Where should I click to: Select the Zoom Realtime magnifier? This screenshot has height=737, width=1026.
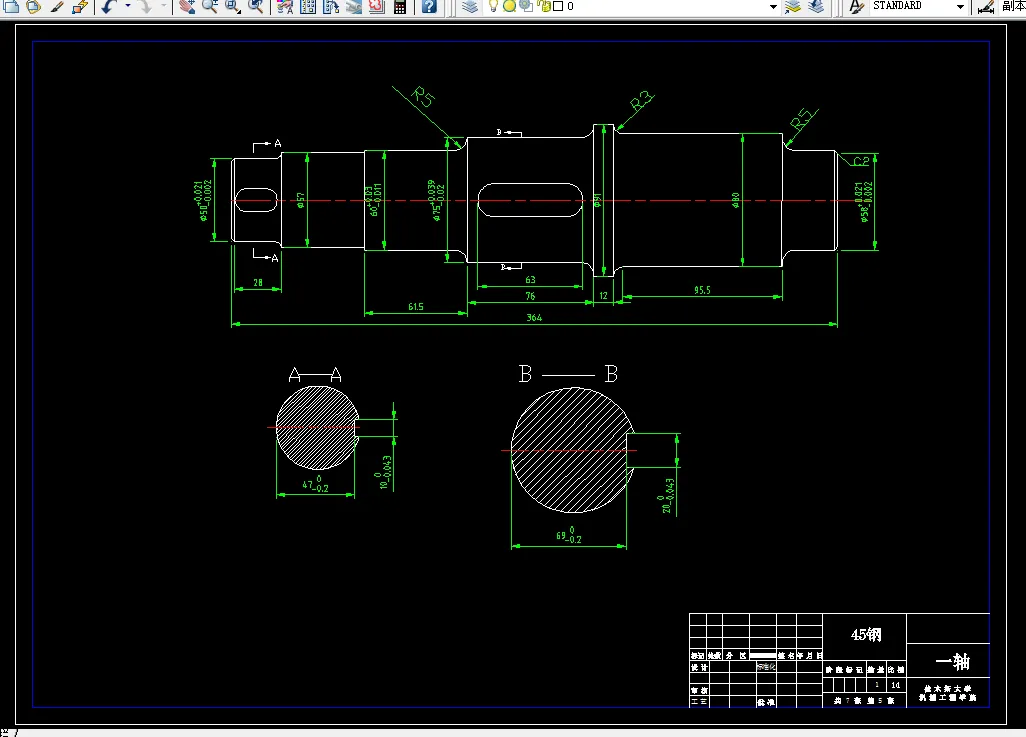[209, 7]
